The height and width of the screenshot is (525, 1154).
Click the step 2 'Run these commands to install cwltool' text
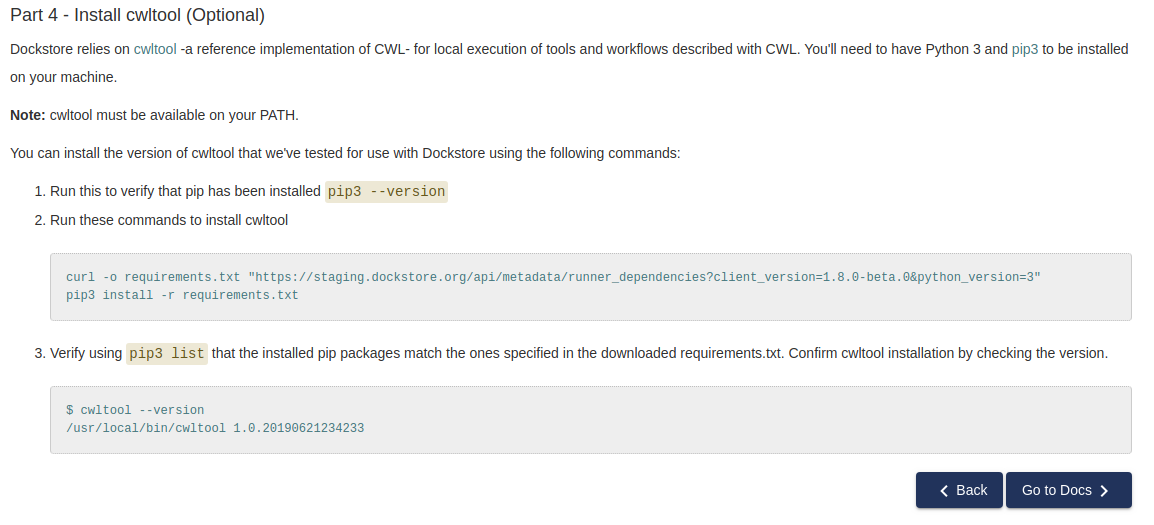pyautogui.click(x=169, y=220)
